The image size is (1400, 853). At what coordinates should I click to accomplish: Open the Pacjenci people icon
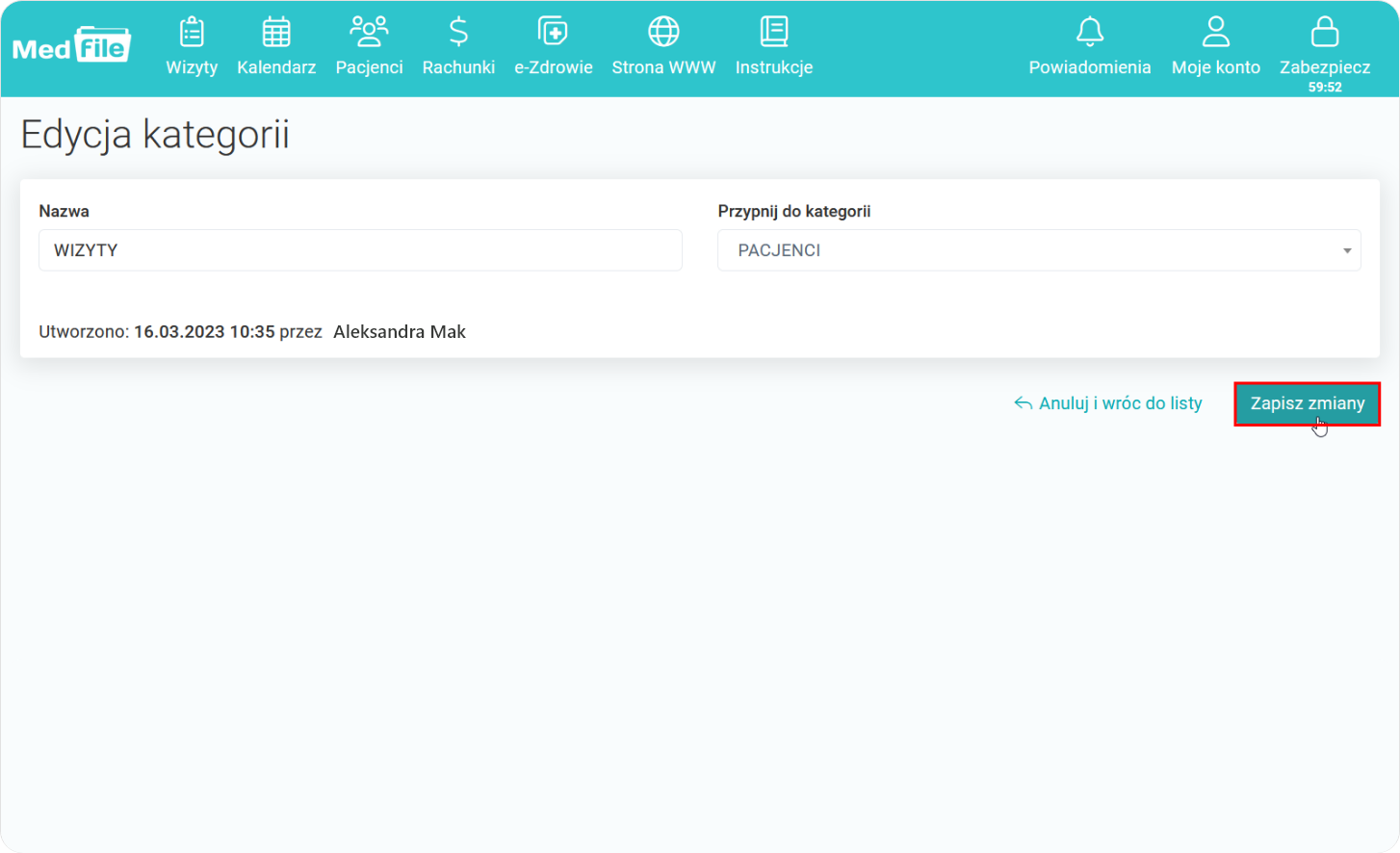click(x=369, y=32)
